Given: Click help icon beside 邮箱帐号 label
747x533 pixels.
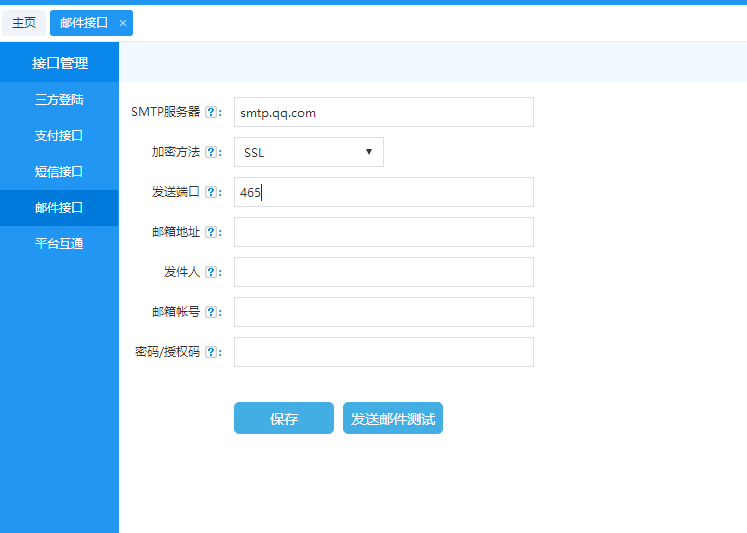Looking at the screenshot, I should click(210, 312).
